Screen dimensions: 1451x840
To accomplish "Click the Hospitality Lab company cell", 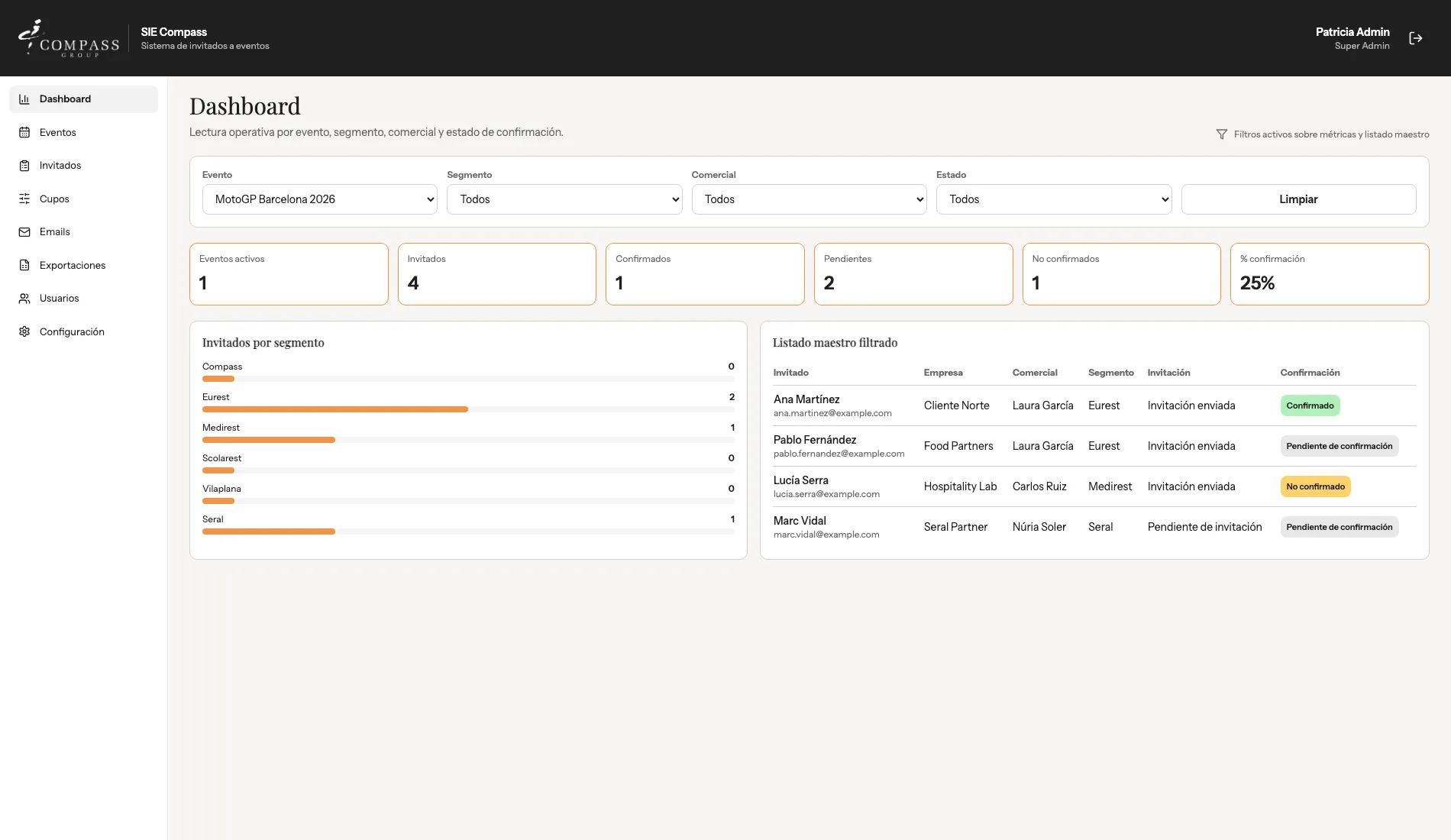I will [960, 486].
